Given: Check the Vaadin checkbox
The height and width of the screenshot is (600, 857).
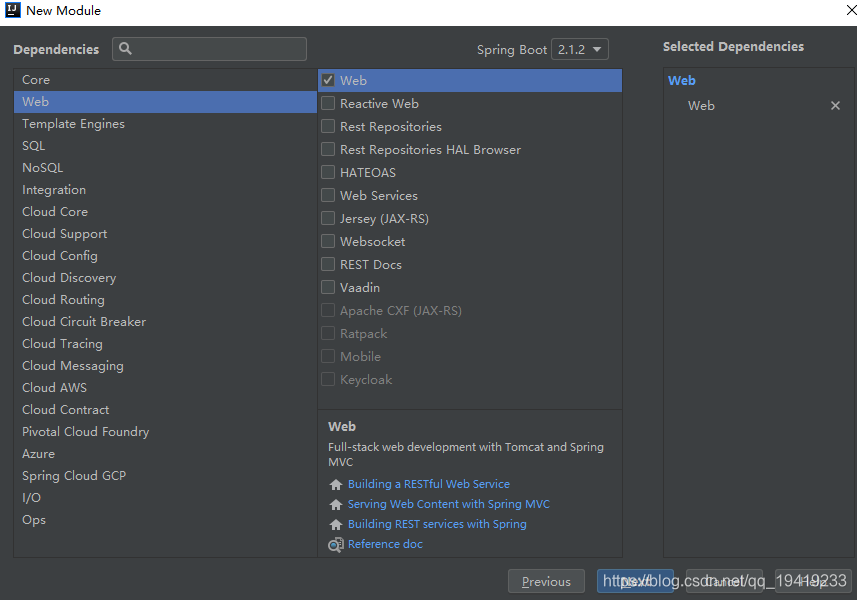Looking at the screenshot, I should (x=328, y=287).
